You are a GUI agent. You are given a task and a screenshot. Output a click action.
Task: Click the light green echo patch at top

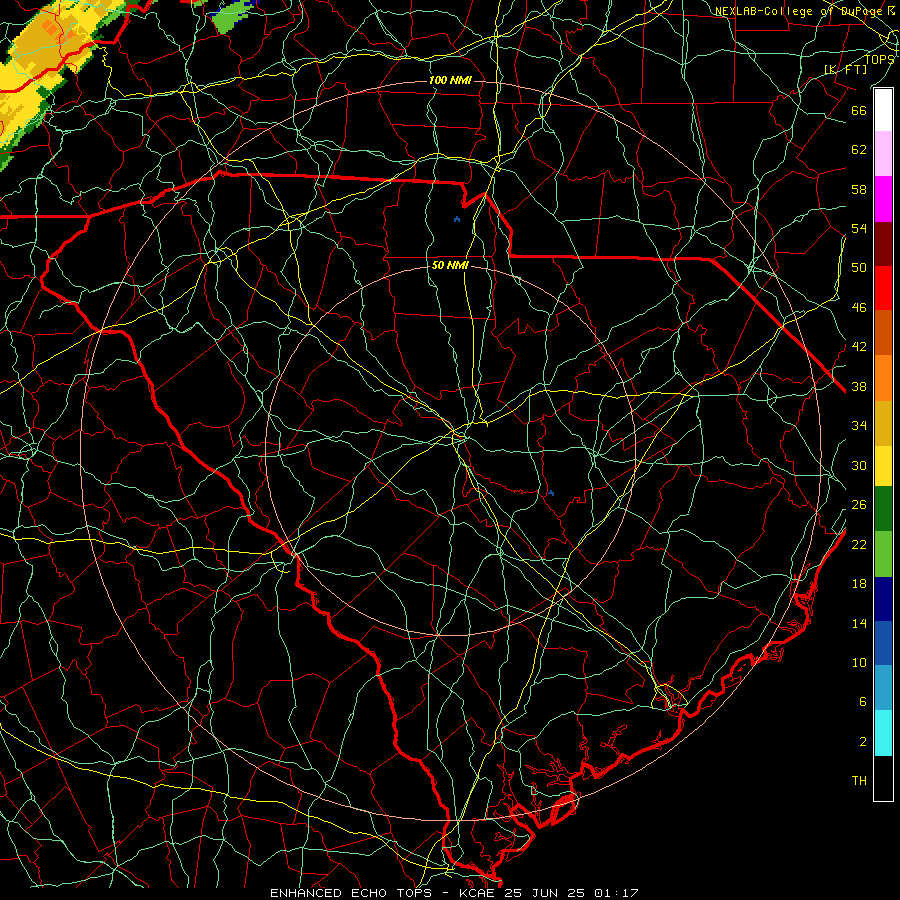click(x=234, y=15)
